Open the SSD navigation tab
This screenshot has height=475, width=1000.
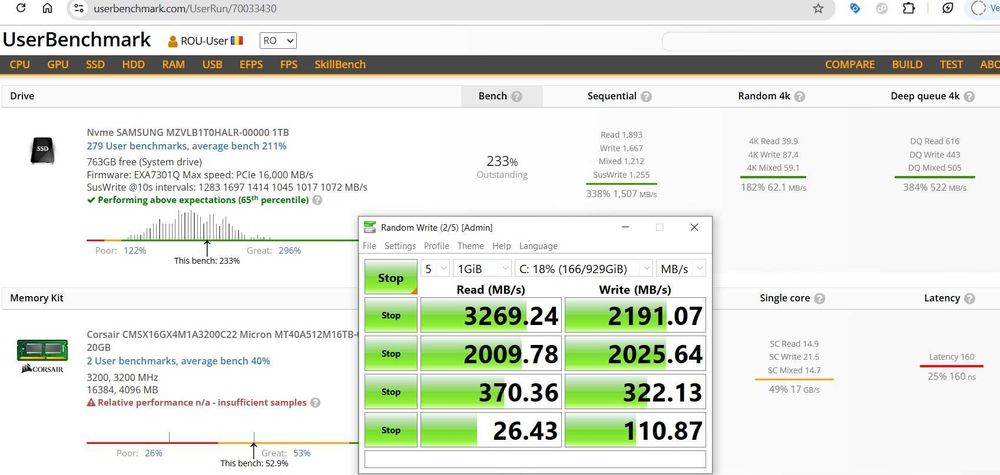coord(96,64)
